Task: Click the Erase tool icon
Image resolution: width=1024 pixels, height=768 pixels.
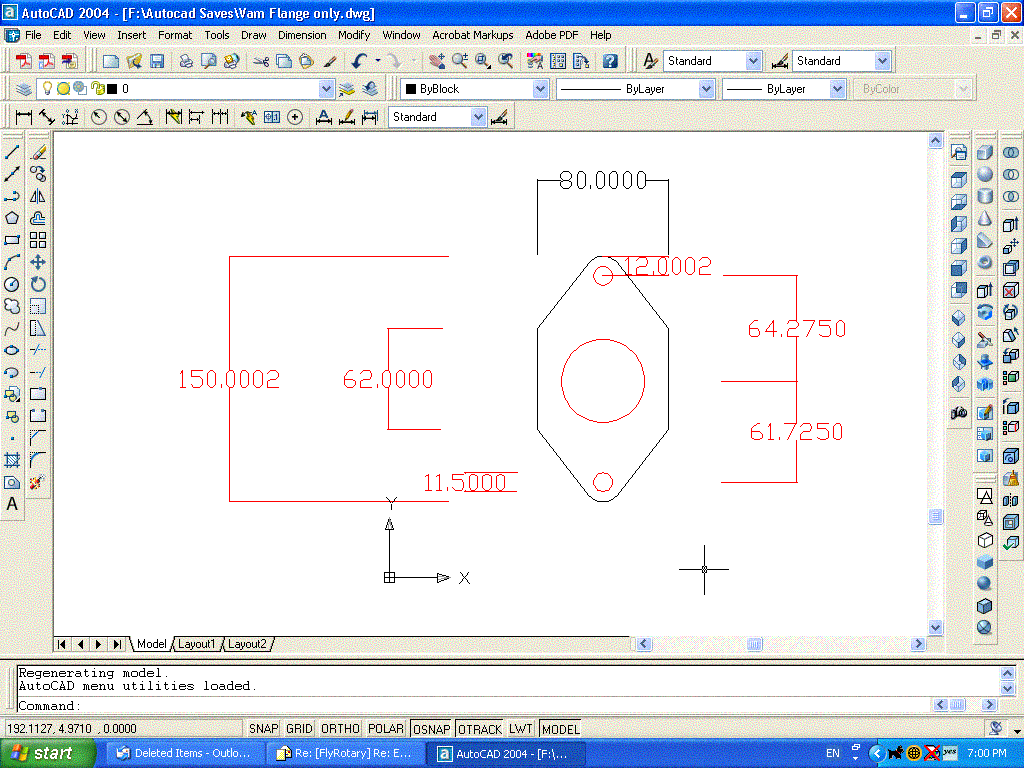Action: [38, 153]
